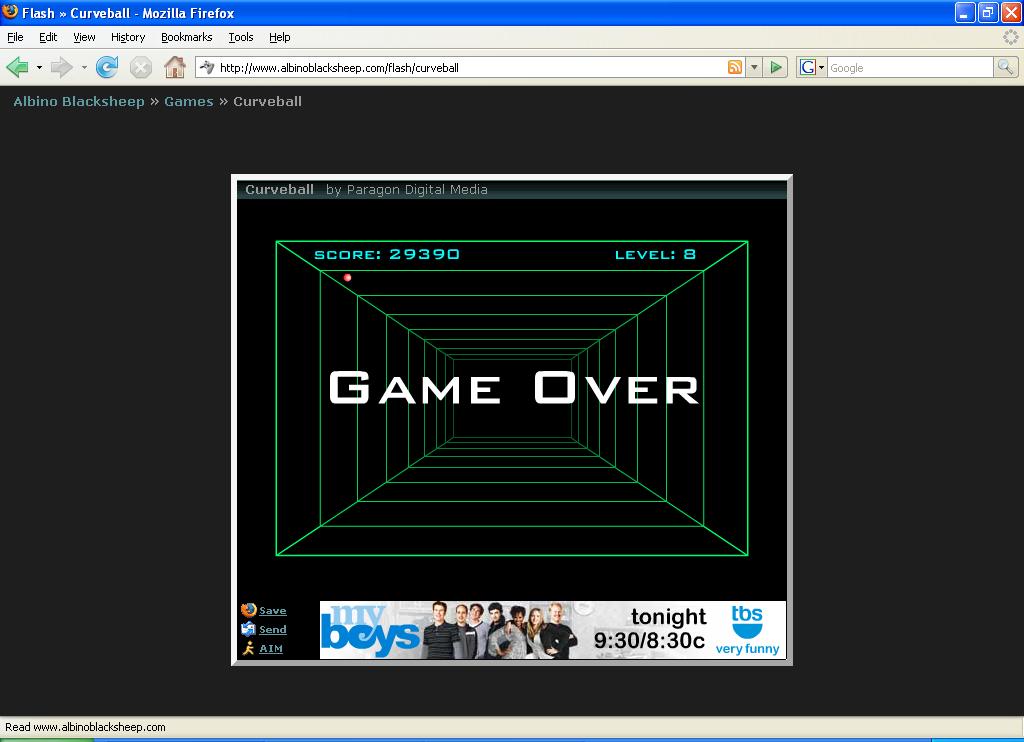The image size is (1024, 742).
Task: Click the Game Over text
Action: [x=513, y=387]
